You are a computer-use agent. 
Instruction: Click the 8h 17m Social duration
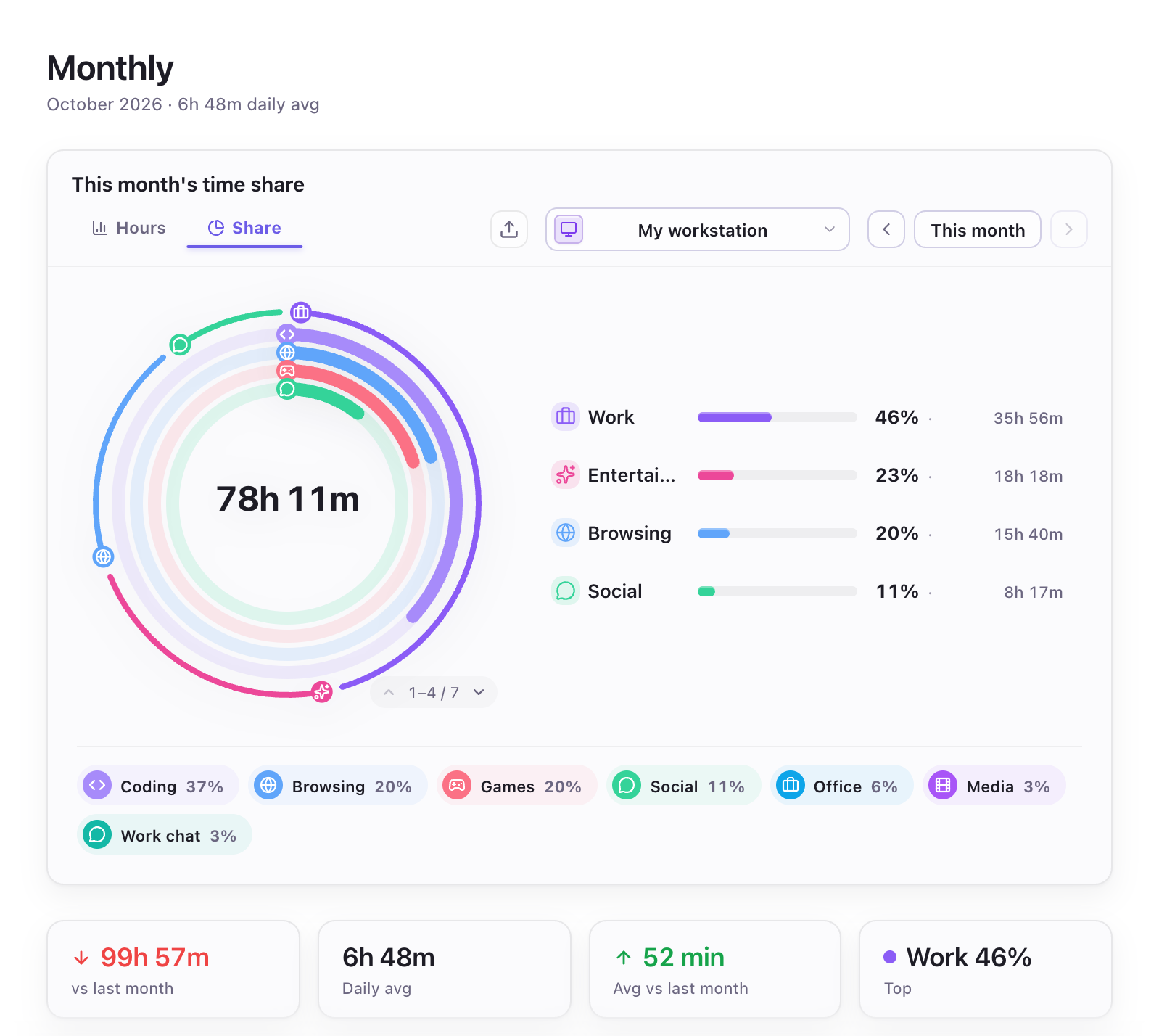[1033, 592]
